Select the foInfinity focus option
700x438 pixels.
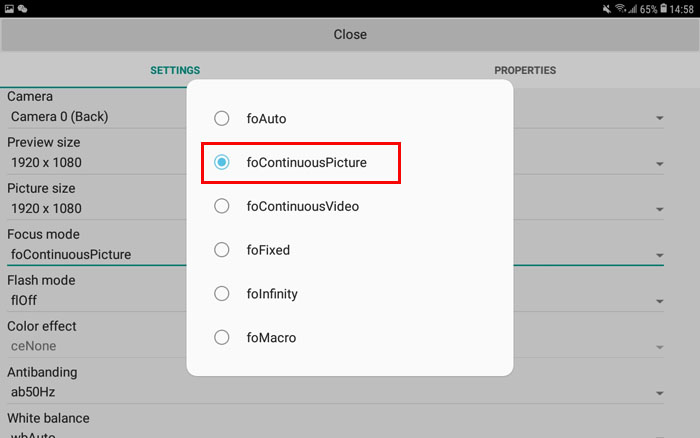click(221, 293)
